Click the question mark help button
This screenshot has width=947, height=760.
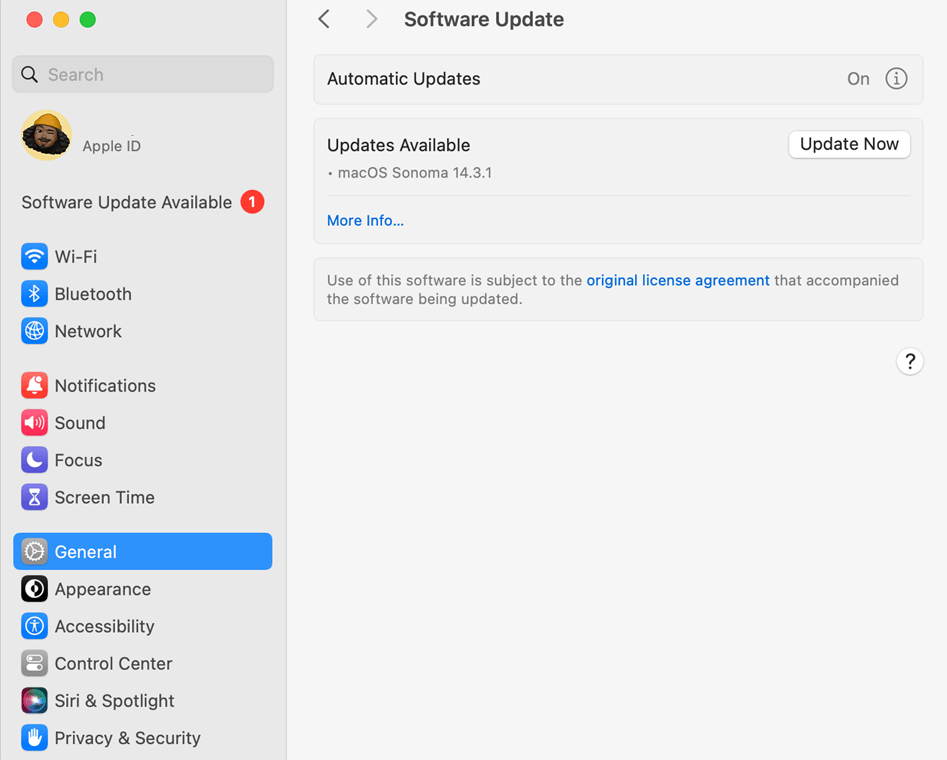(x=909, y=362)
